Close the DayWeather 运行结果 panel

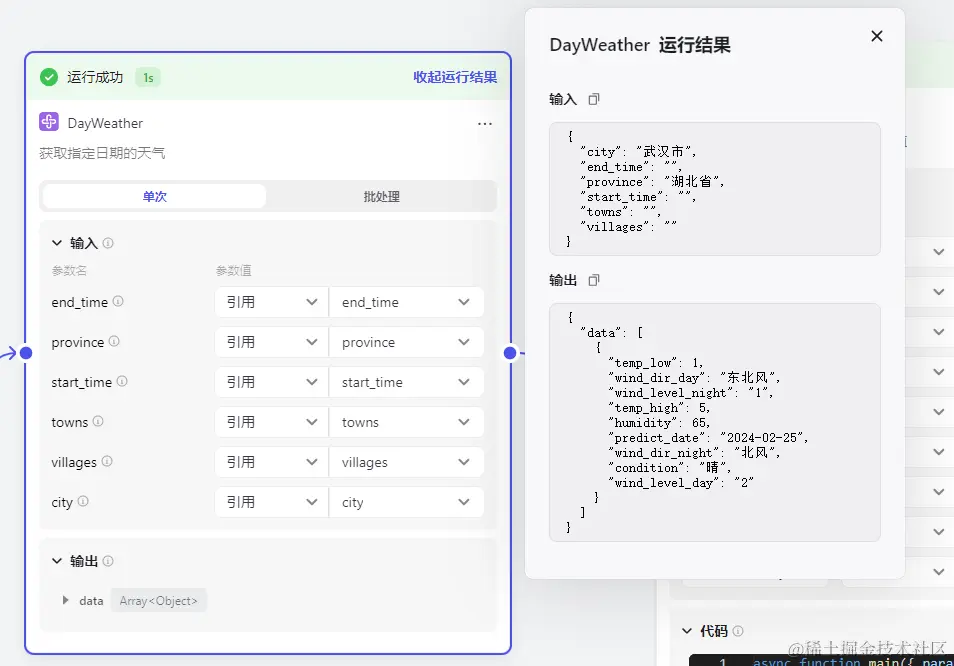(877, 36)
